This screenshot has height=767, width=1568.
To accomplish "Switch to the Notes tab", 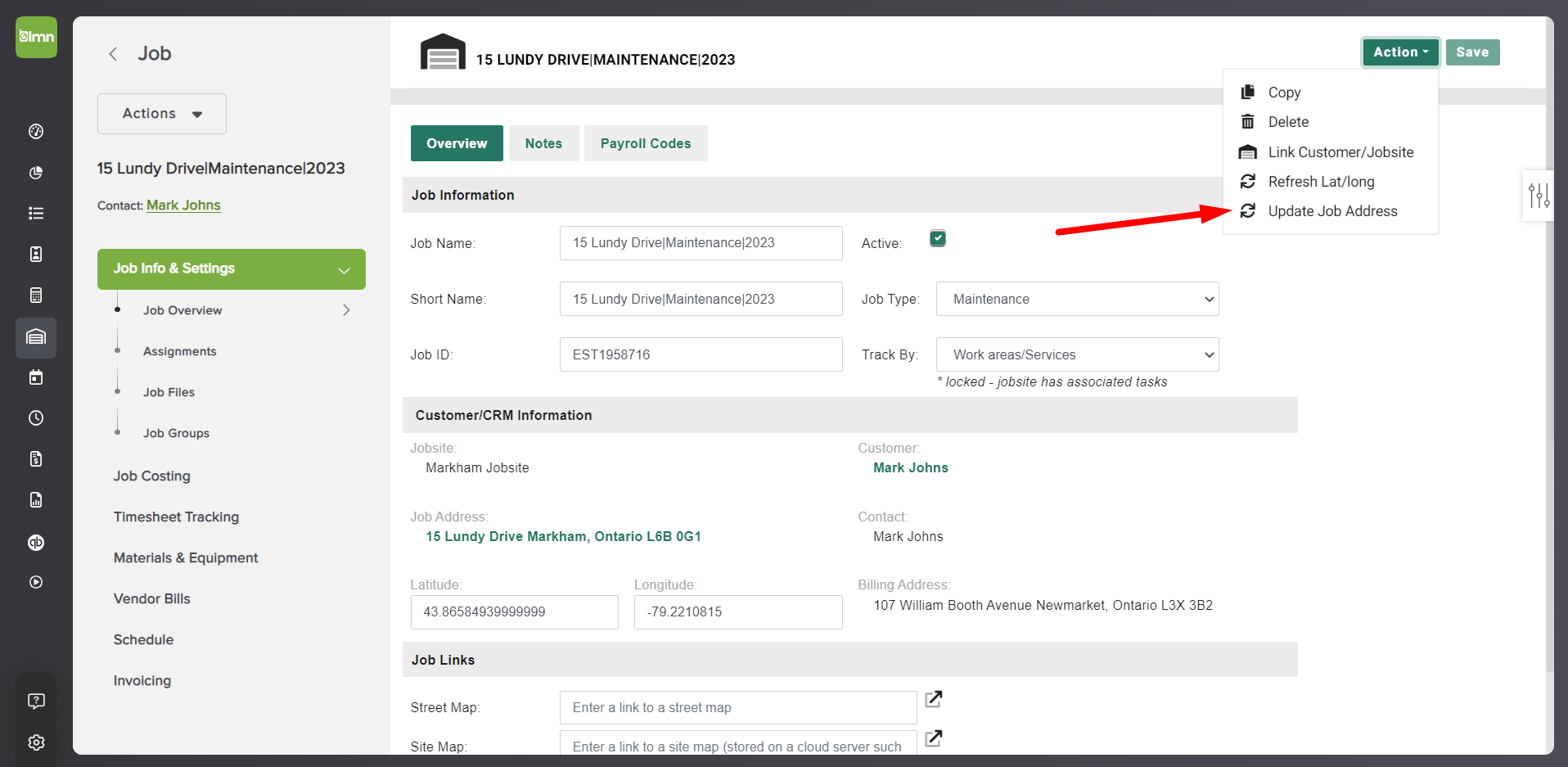I will (x=543, y=143).
